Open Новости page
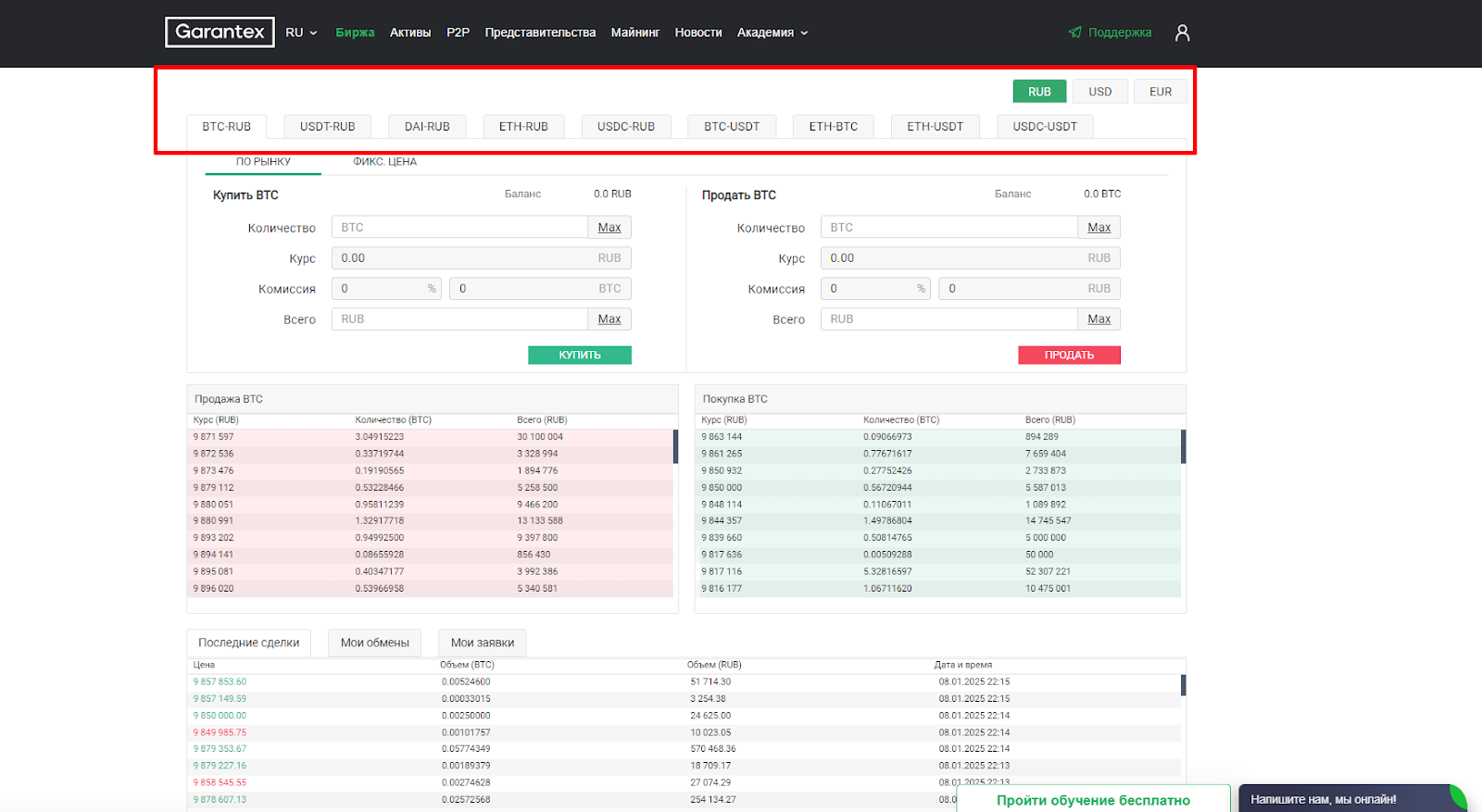Image resolution: width=1482 pixels, height=812 pixels. (698, 32)
